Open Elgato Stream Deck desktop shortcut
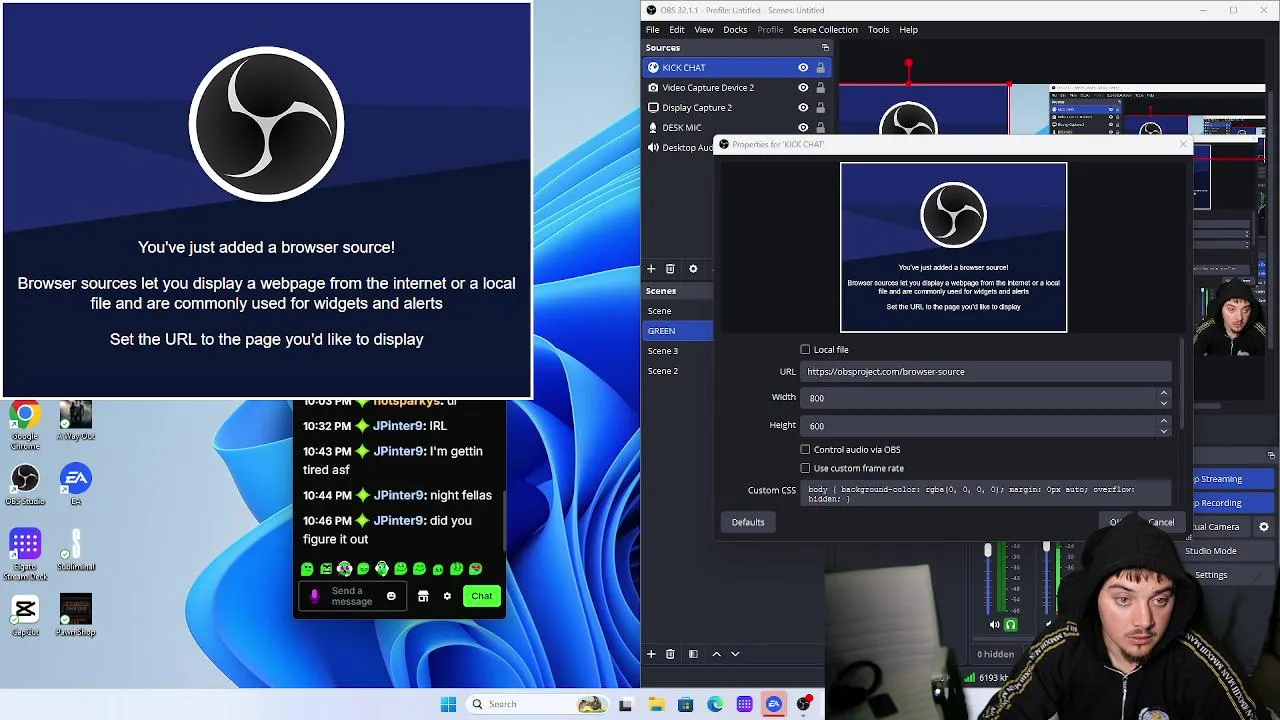Image resolution: width=1280 pixels, height=720 pixels. pos(25,555)
